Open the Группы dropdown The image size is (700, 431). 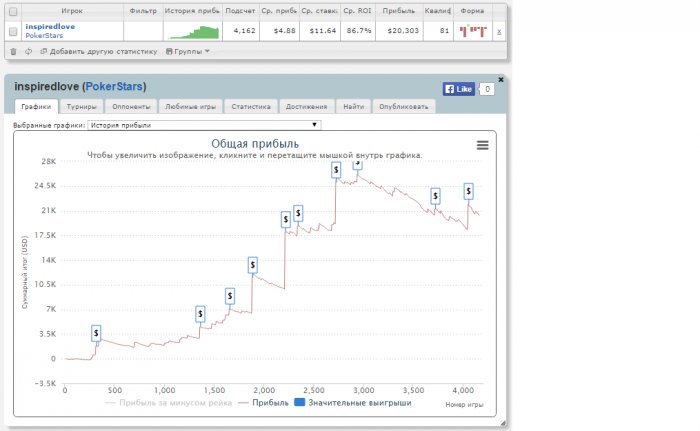coord(188,51)
